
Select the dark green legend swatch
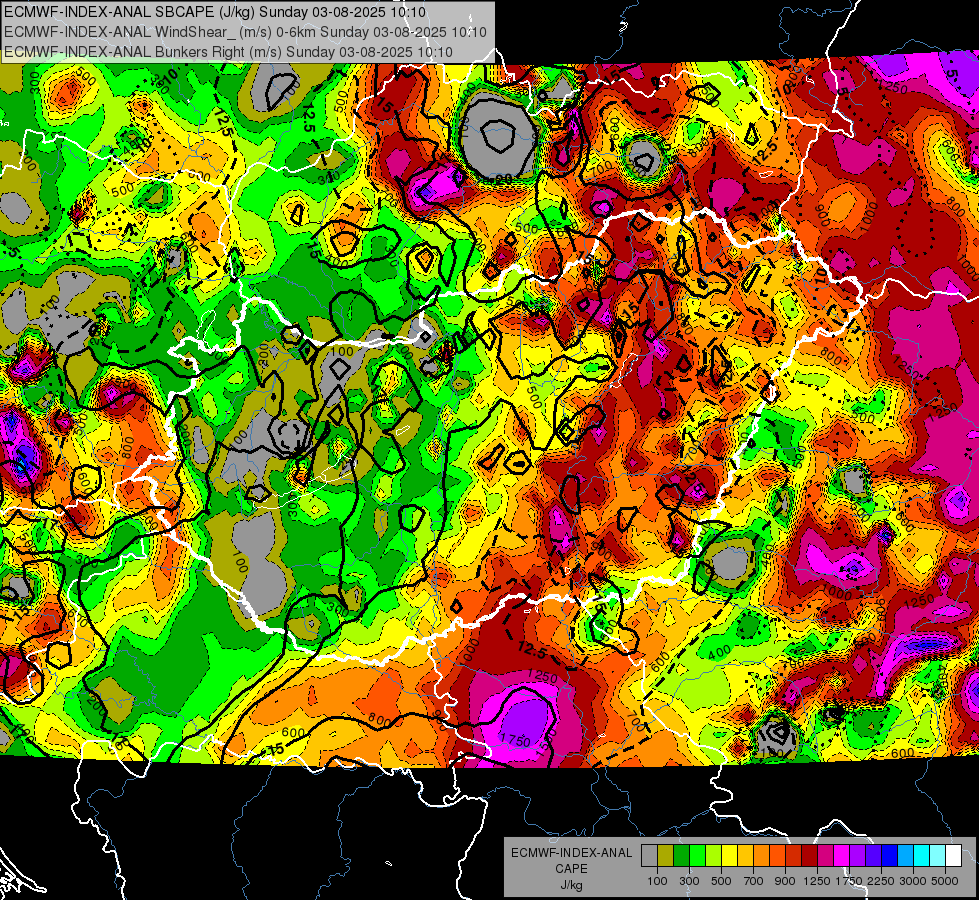click(x=681, y=855)
